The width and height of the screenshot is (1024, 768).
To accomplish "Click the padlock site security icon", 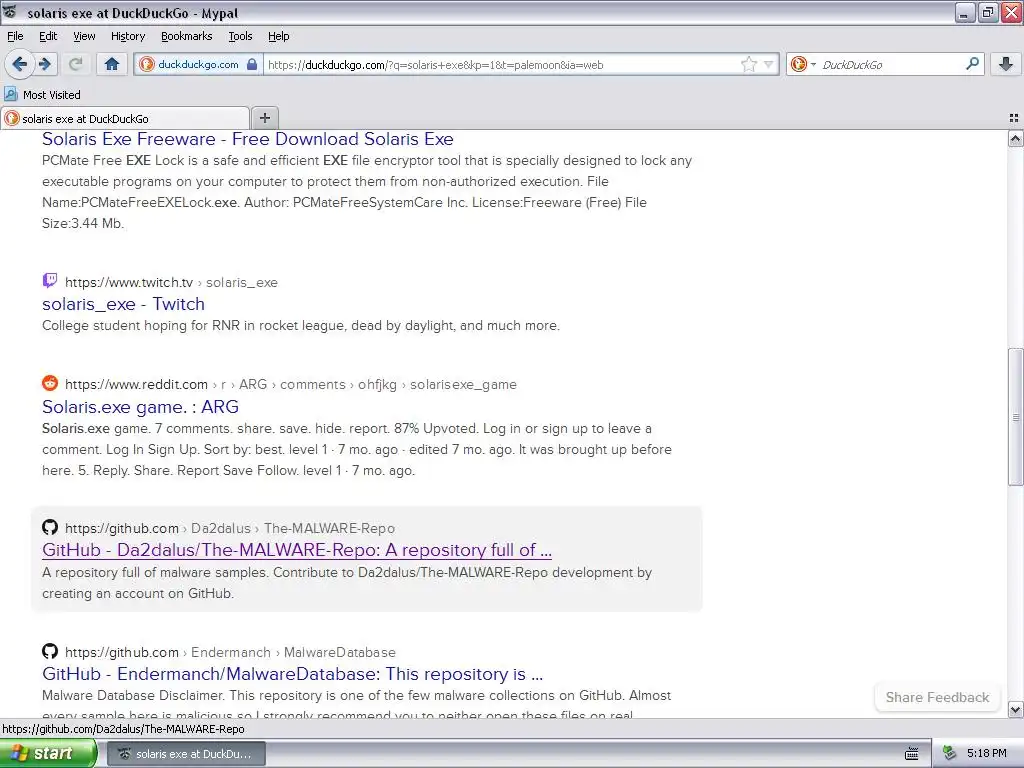I will [252, 64].
